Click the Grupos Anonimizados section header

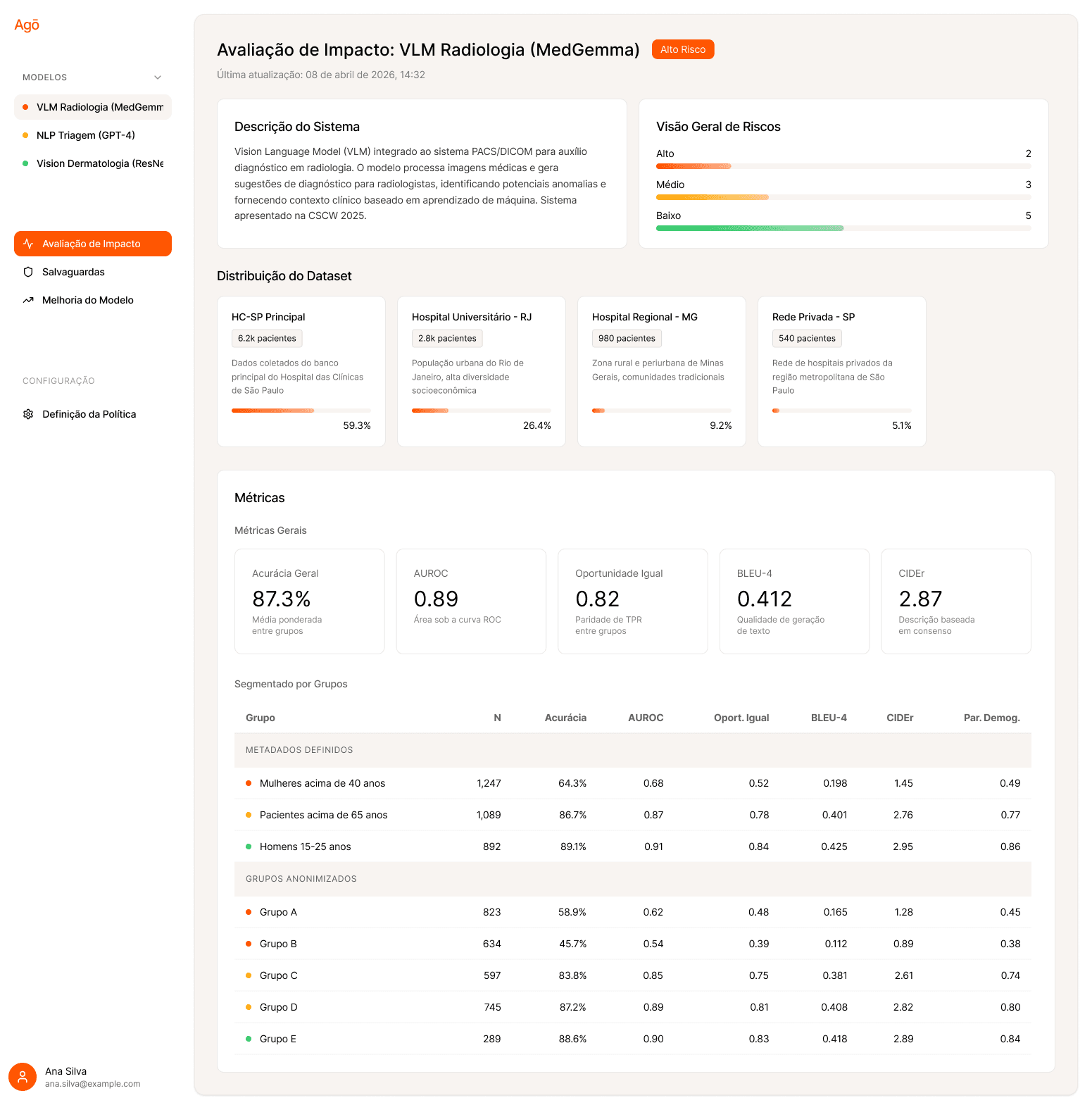(x=633, y=879)
